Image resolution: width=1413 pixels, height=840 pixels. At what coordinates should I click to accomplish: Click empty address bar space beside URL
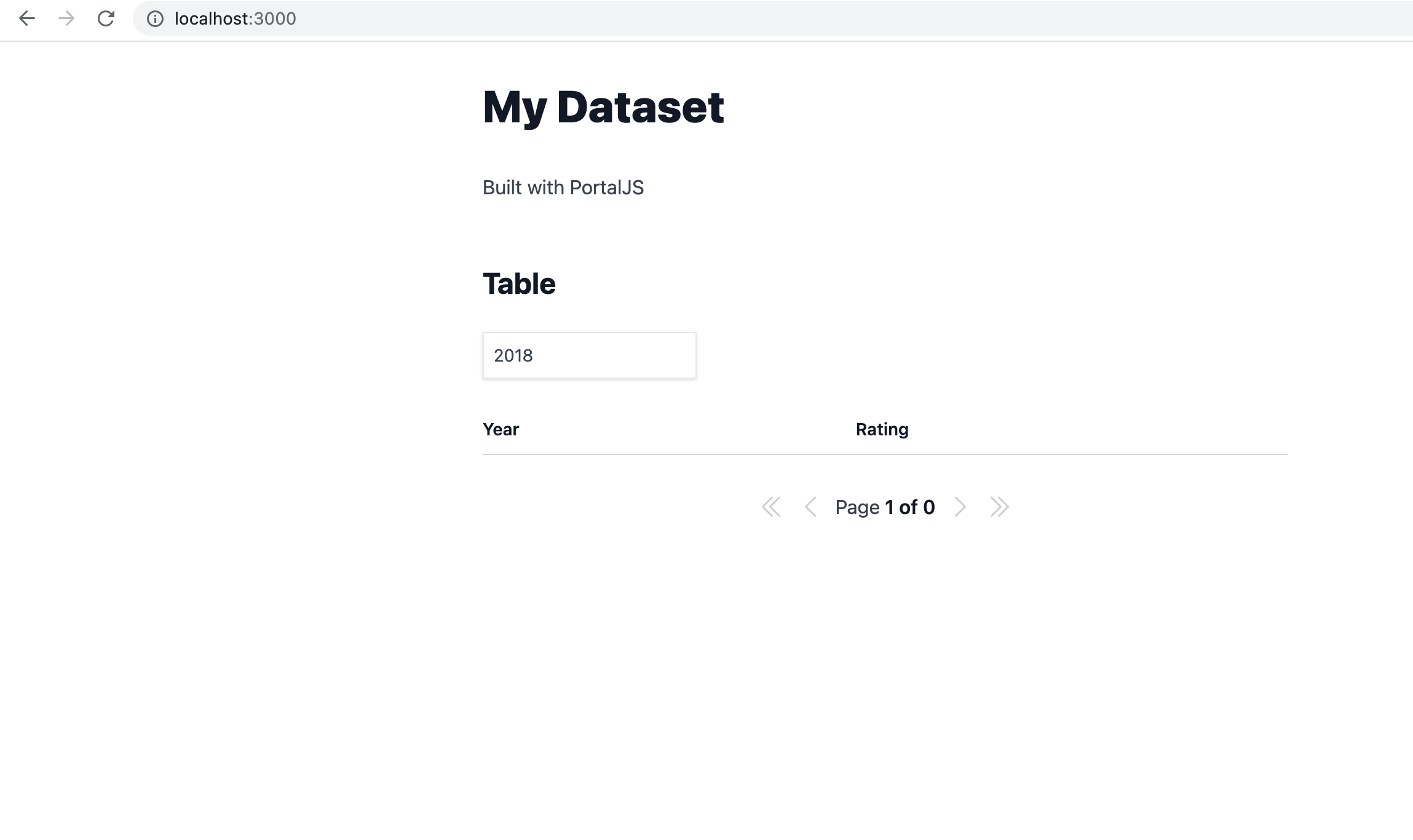pyautogui.click(x=799, y=18)
